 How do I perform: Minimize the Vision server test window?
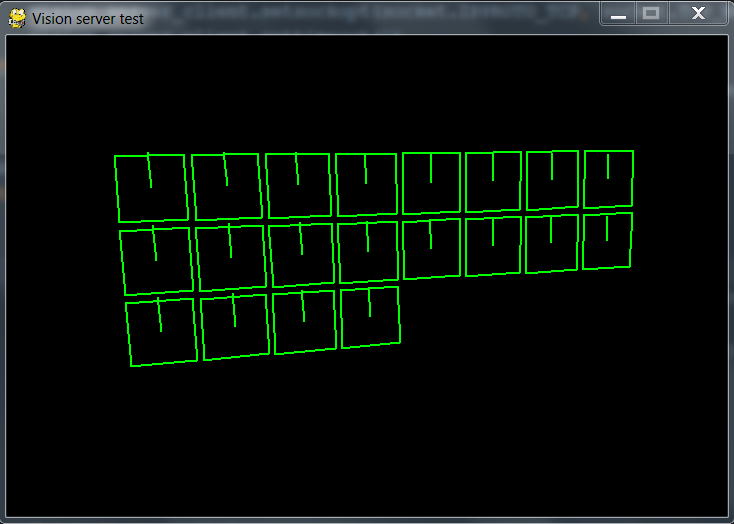coord(618,14)
